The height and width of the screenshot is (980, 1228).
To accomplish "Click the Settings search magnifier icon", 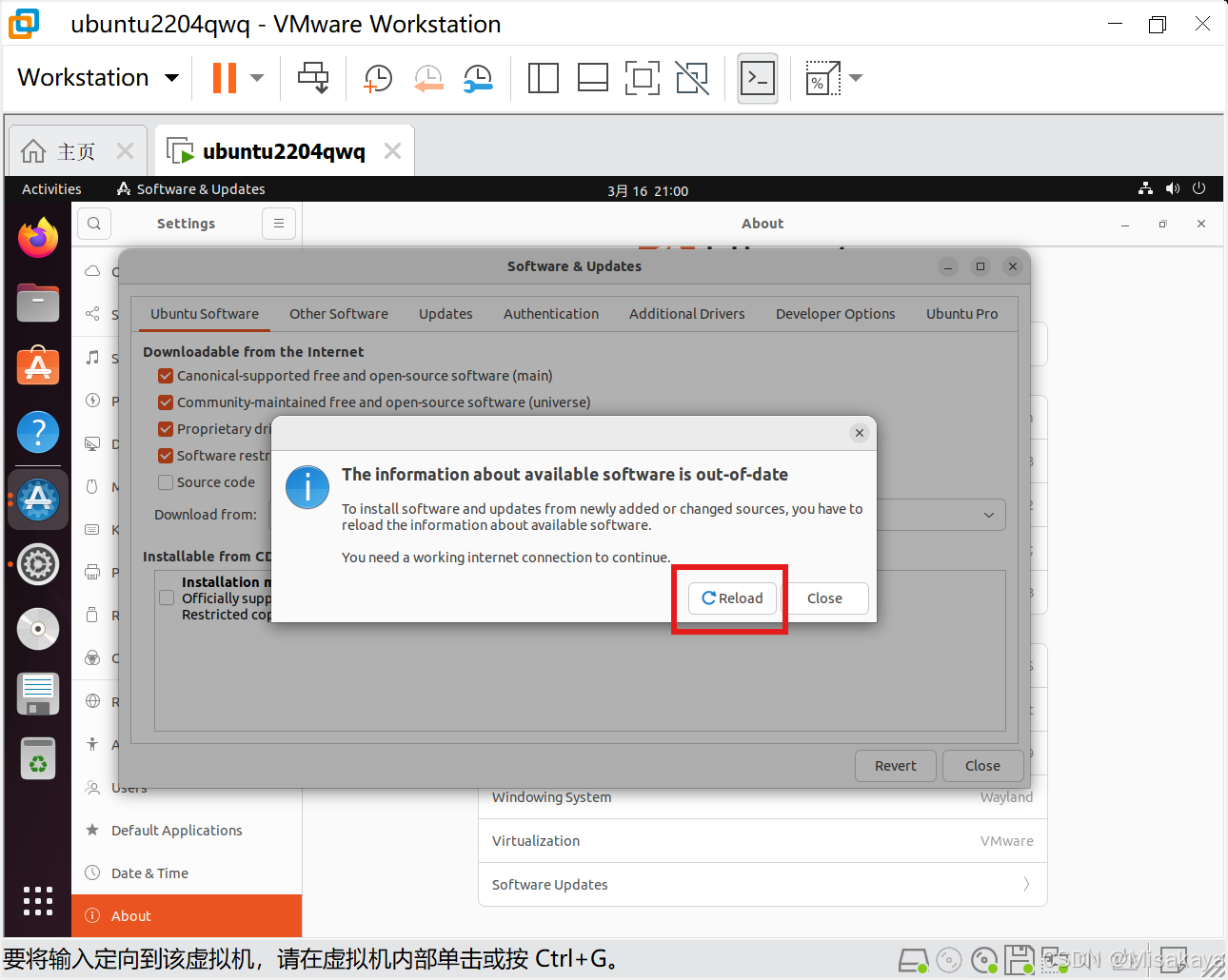I will (94, 224).
